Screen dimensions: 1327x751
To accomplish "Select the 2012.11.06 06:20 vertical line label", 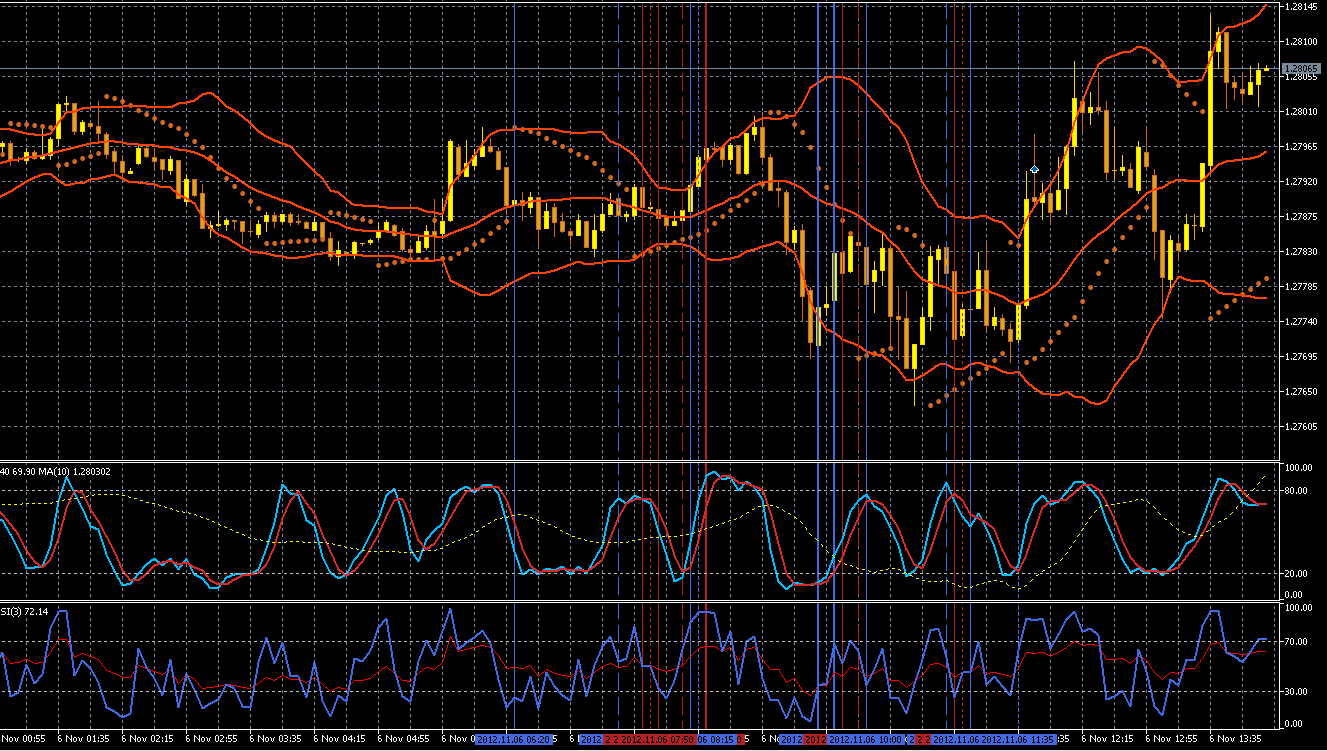I will coord(514,739).
